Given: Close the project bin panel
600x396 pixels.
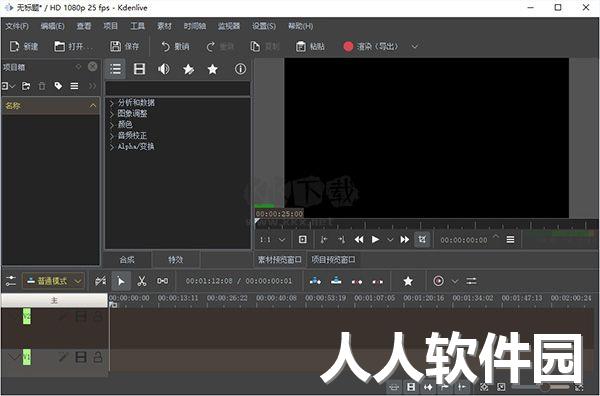Looking at the screenshot, I should (93, 67).
